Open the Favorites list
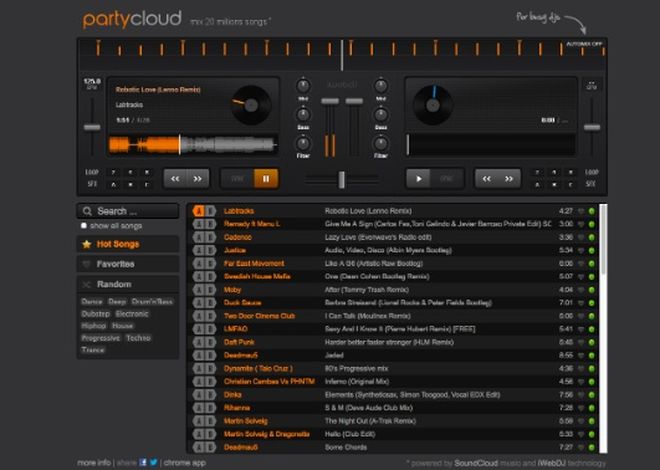 [128, 264]
